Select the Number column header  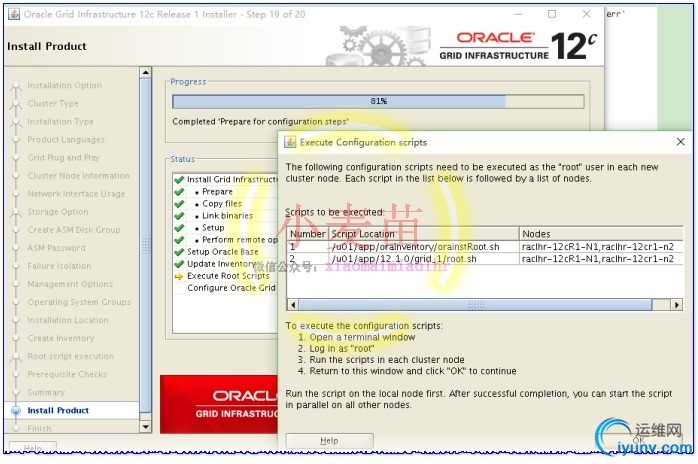(x=308, y=234)
